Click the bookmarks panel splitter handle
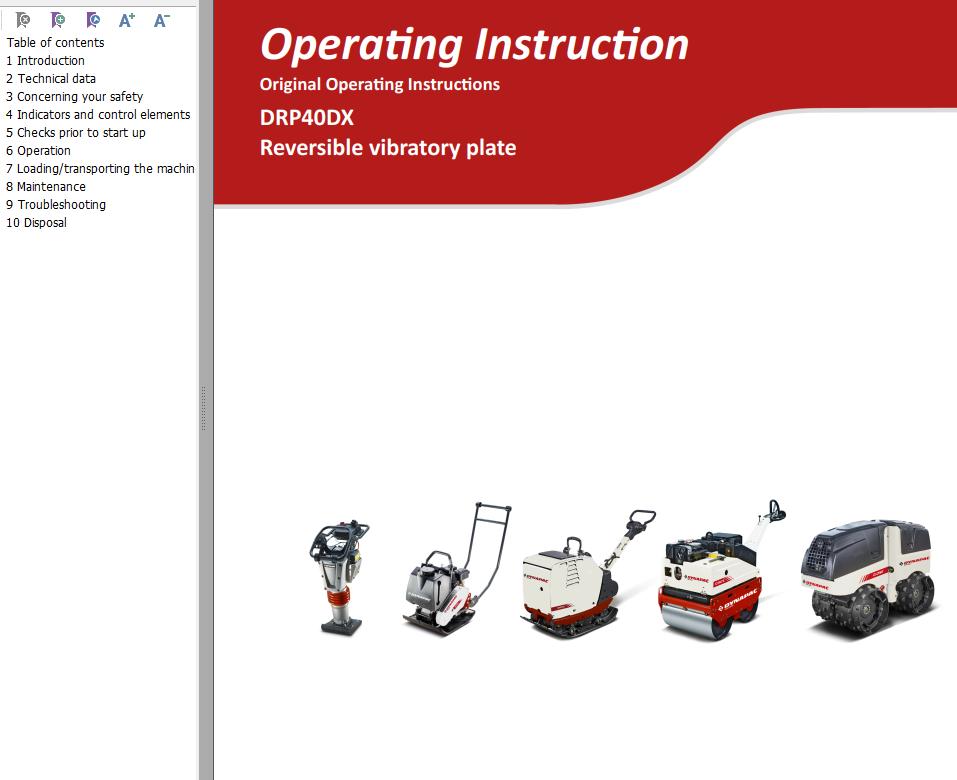957x780 pixels. pos(203,408)
